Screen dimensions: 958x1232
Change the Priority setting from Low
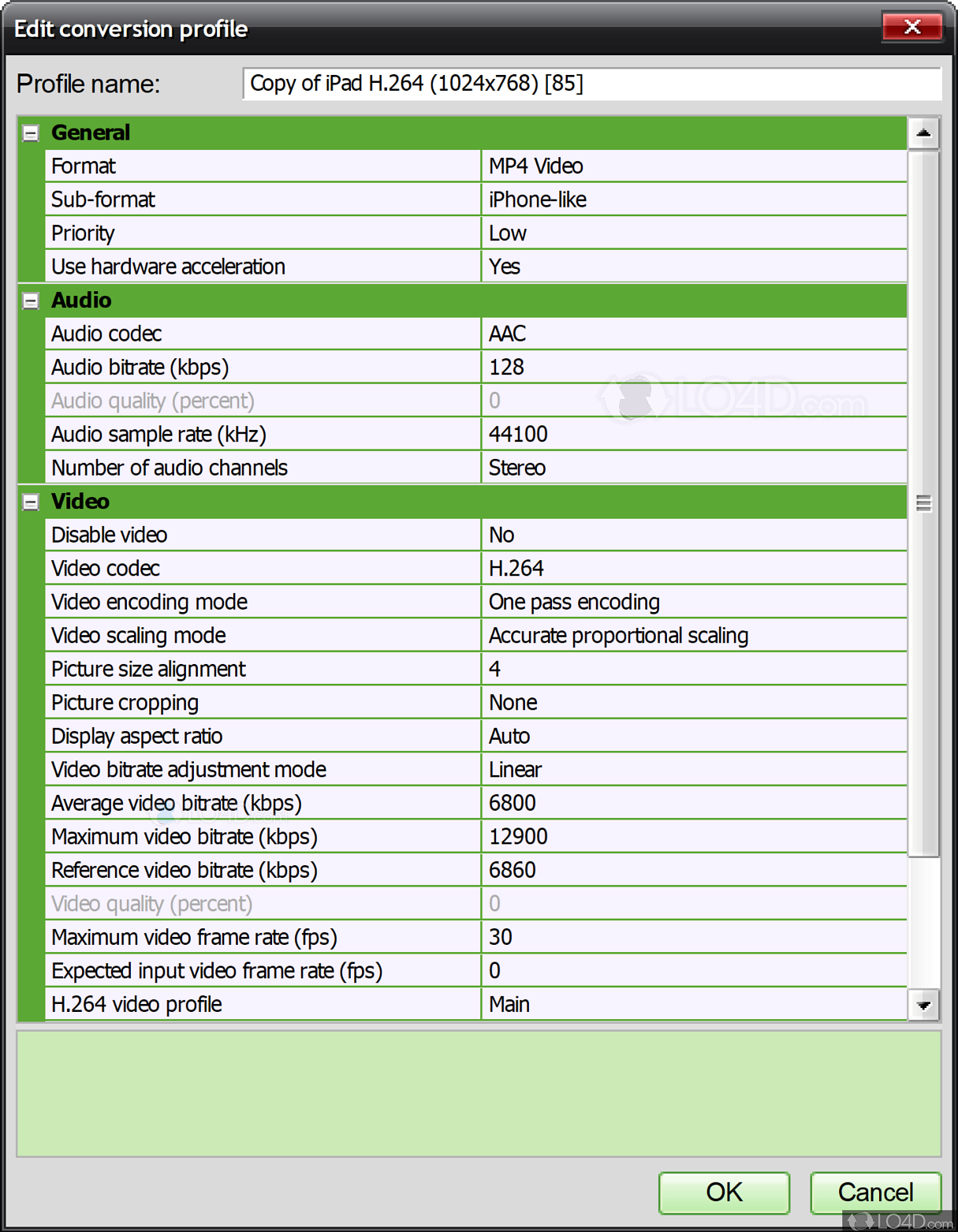[694, 232]
